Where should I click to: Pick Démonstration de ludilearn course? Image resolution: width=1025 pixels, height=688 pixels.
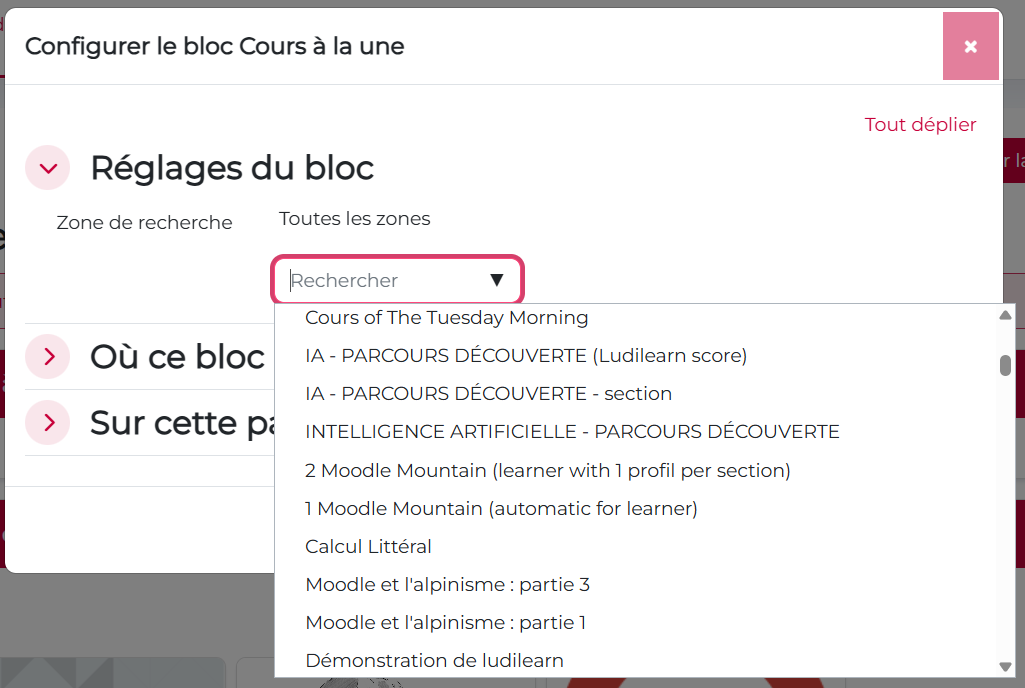[x=434, y=660]
